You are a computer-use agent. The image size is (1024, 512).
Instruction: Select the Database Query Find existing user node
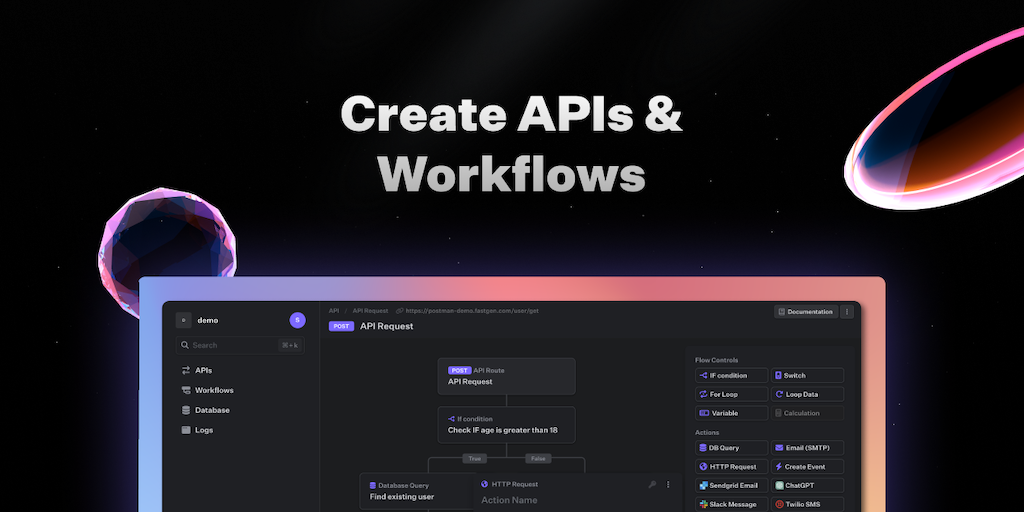click(418, 491)
